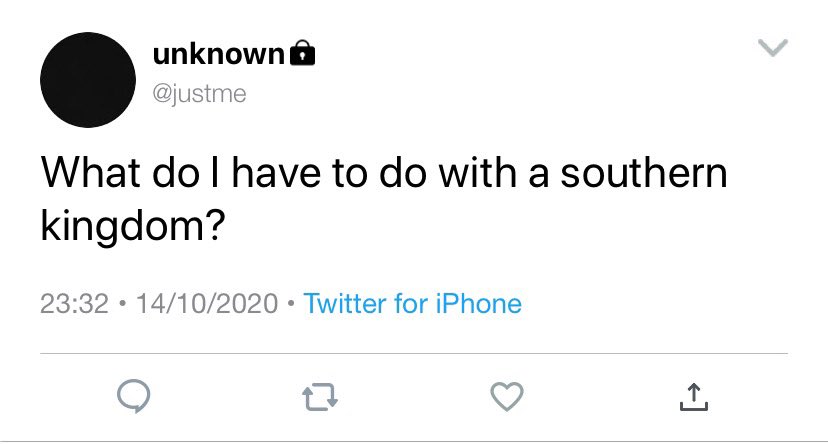Open the tweet options chevron menu

(x=773, y=48)
